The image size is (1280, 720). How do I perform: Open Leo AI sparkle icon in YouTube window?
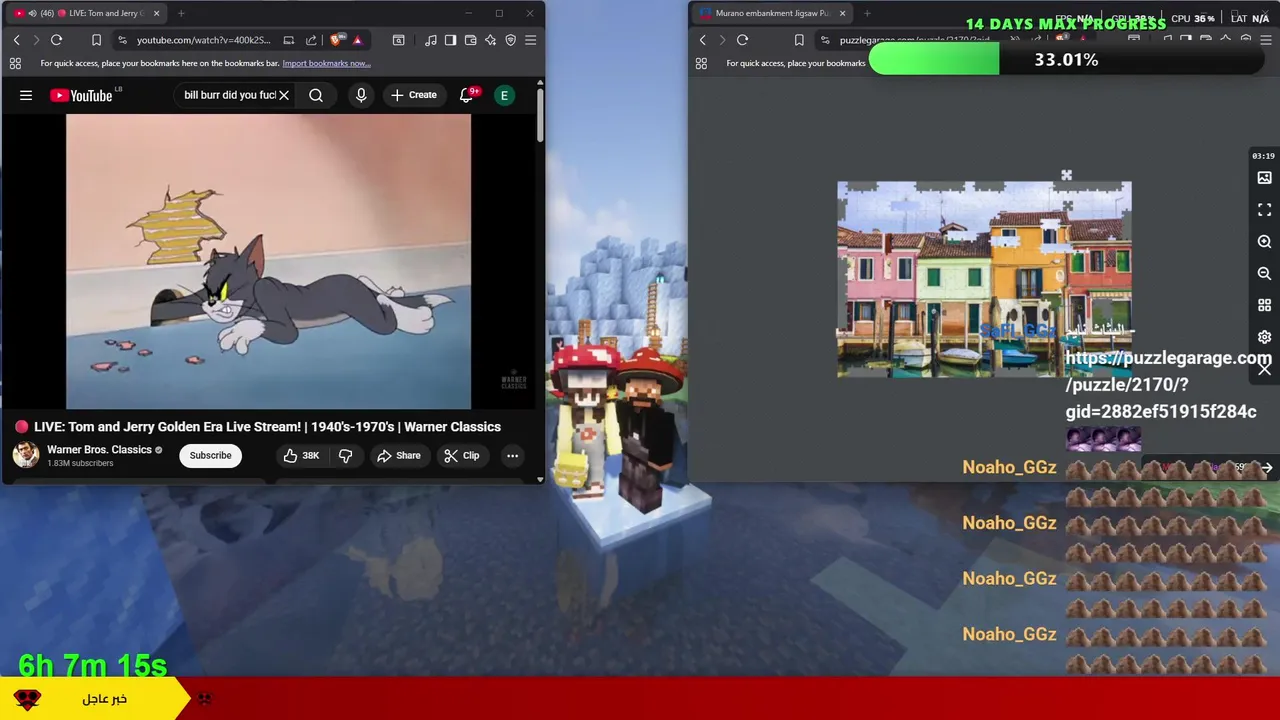490,40
